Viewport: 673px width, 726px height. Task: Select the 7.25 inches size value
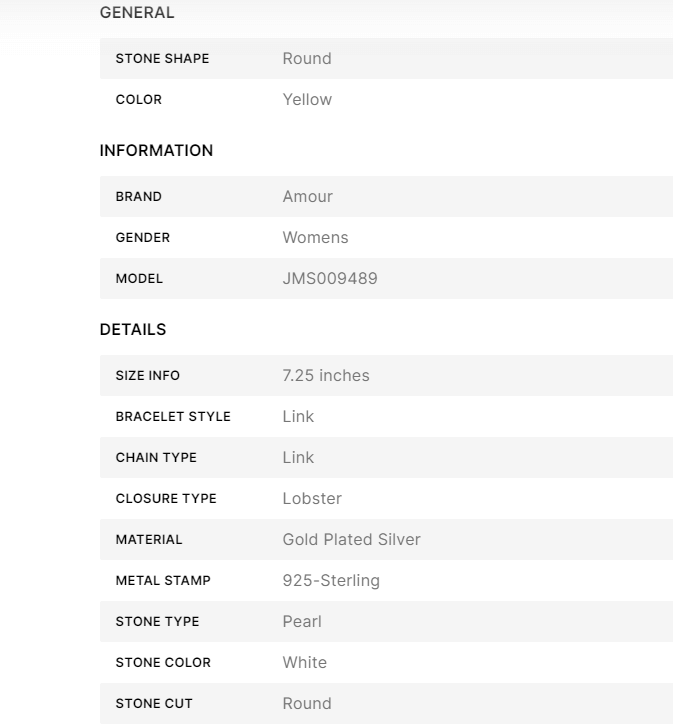click(326, 376)
